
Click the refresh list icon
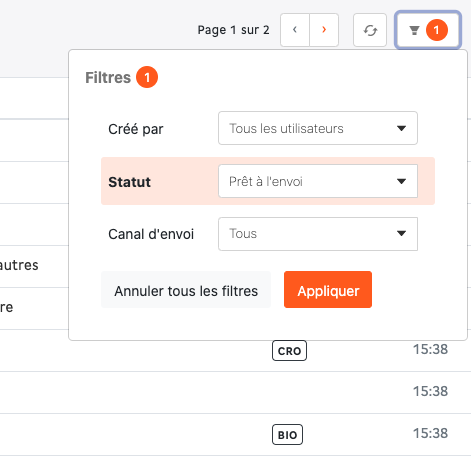(370, 30)
